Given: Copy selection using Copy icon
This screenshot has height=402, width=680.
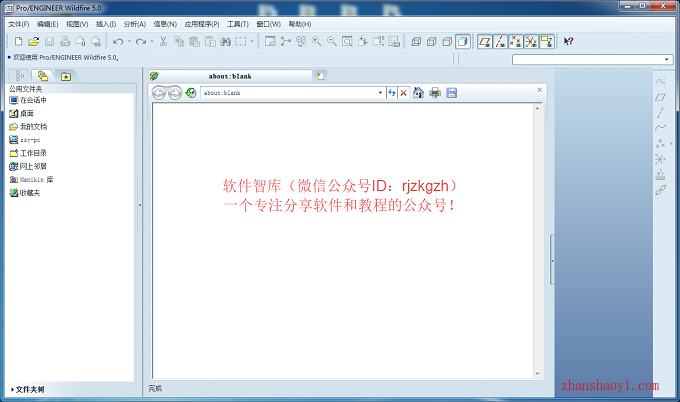Looking at the screenshot, I should [x=179, y=41].
